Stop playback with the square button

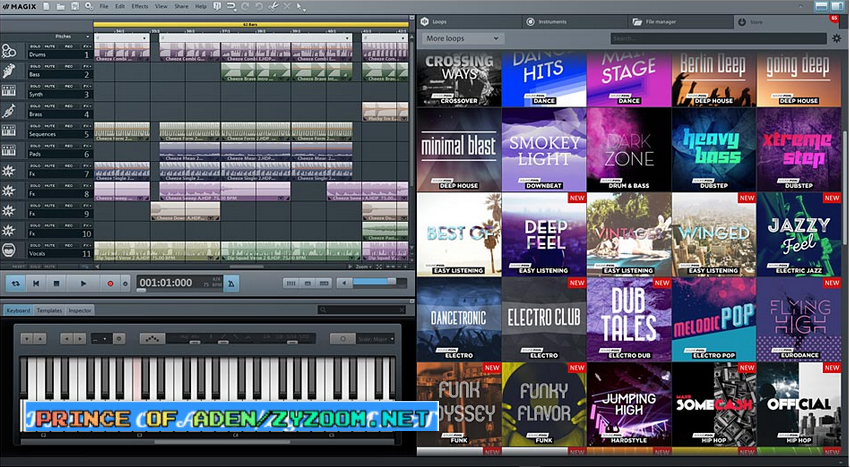click(56, 283)
